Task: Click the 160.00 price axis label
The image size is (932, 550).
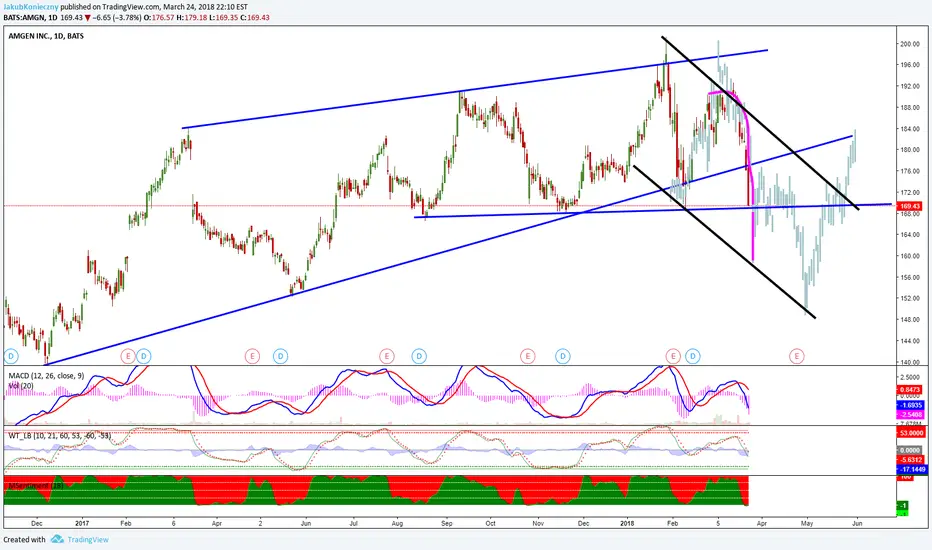Action: (x=909, y=256)
